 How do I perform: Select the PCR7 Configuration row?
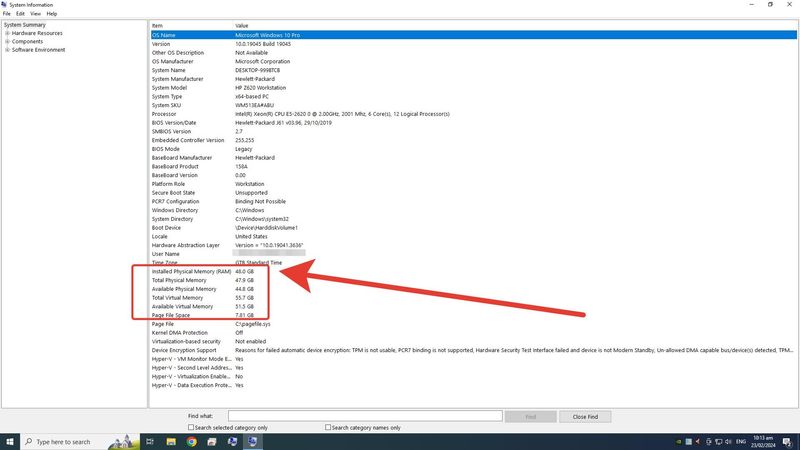coord(473,202)
